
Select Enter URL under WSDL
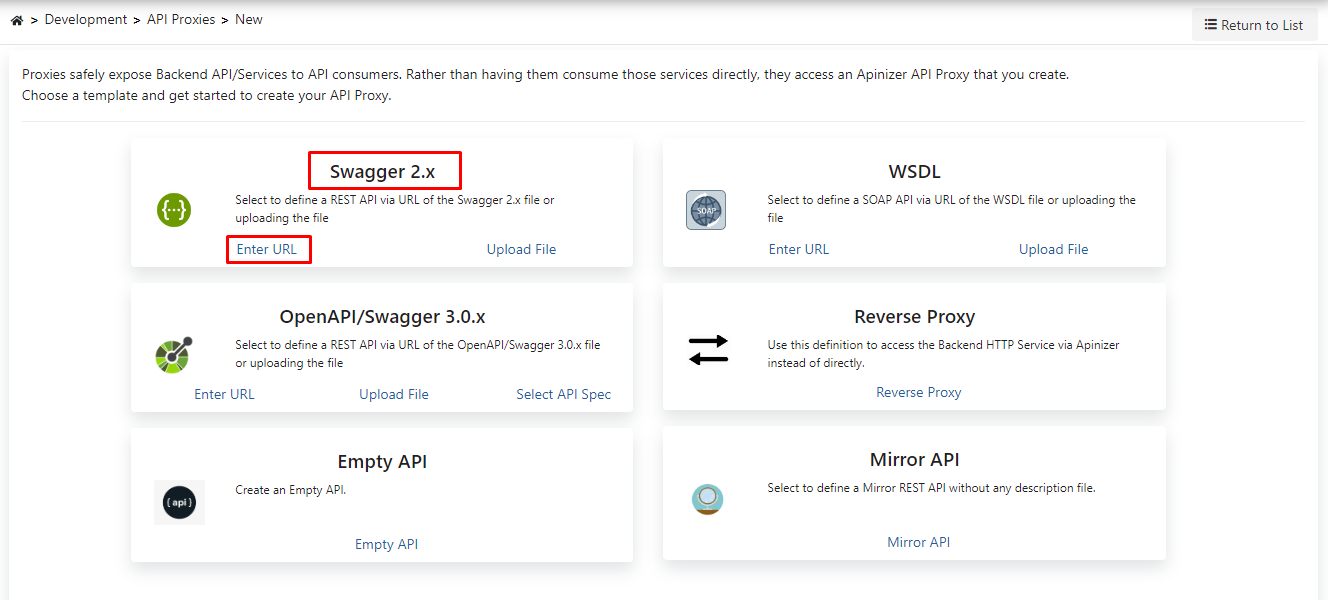[799, 249]
